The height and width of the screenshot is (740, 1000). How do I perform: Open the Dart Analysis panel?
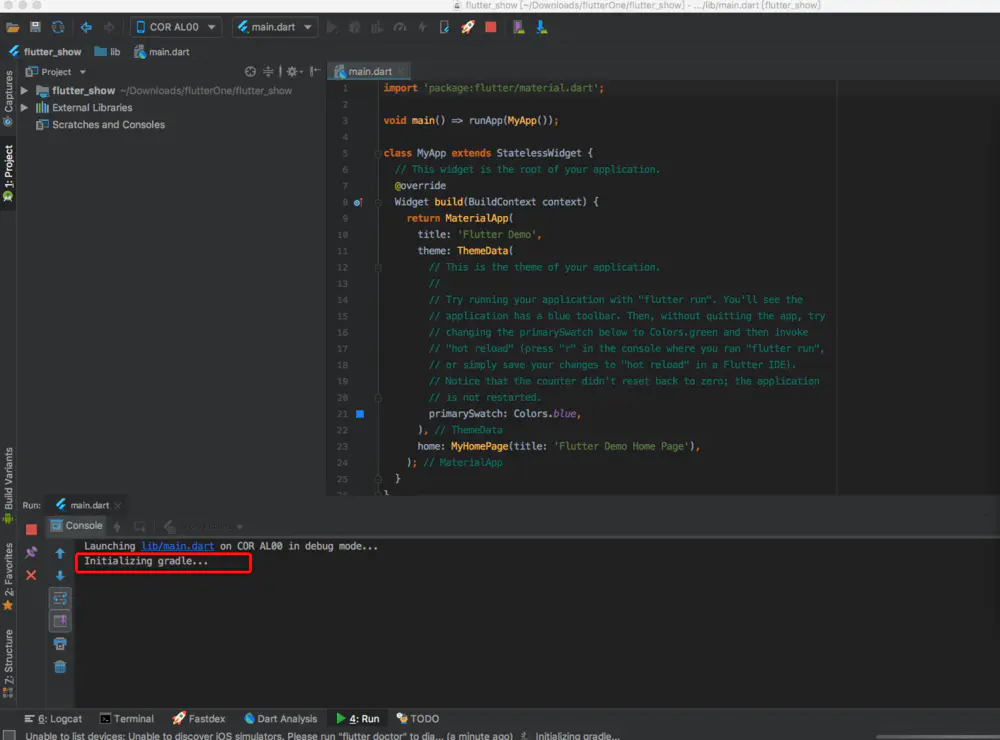(281, 718)
